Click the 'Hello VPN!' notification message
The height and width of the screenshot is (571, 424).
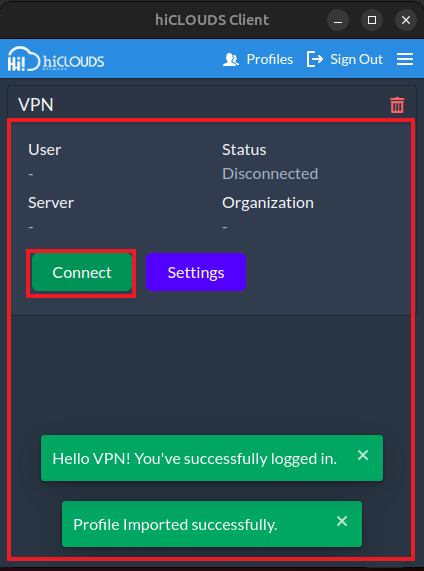(195, 459)
